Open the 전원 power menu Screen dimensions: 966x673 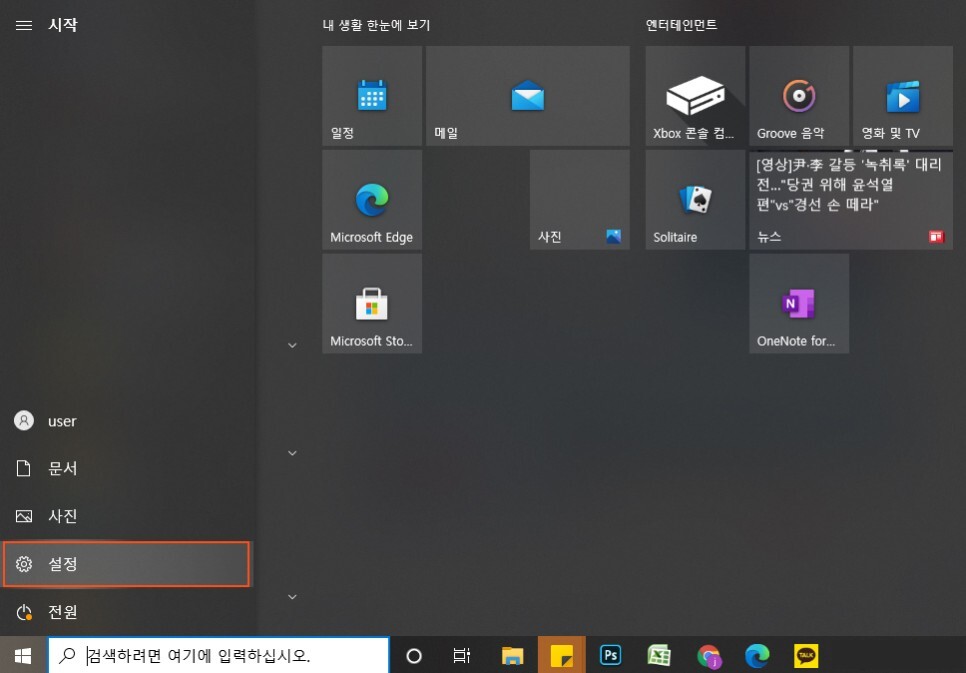click(126, 612)
